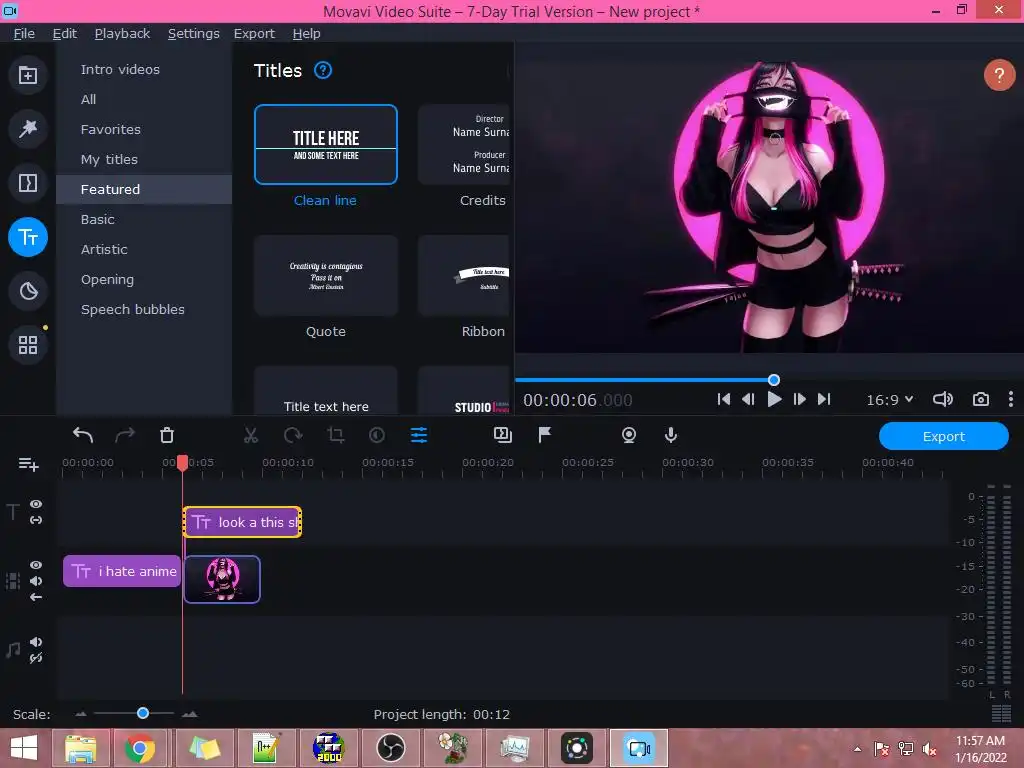Open Google Chrome from the taskbar
Viewport: 1024px width, 768px height.
(x=140, y=748)
